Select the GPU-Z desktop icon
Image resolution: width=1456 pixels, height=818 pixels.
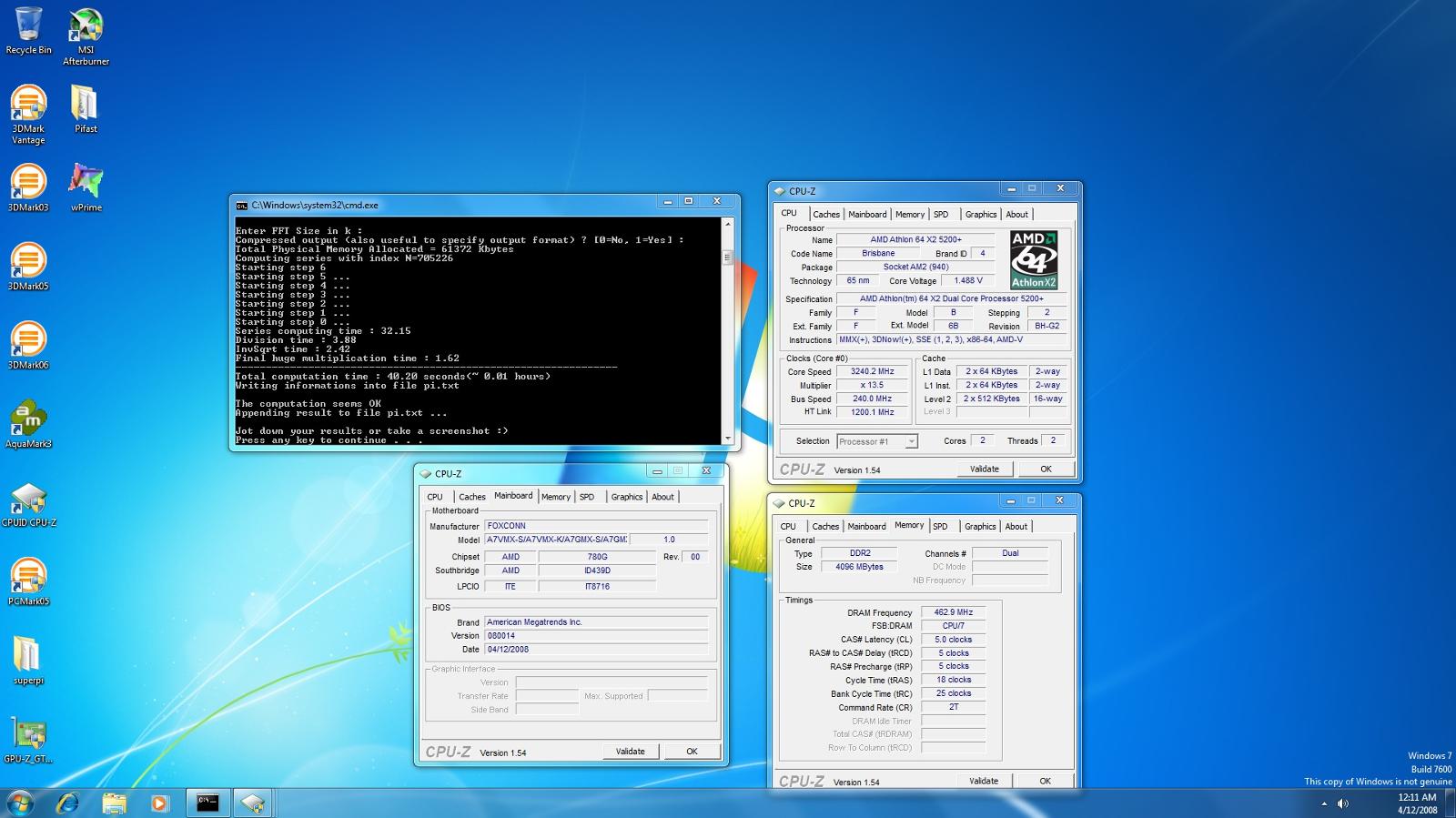point(28,739)
